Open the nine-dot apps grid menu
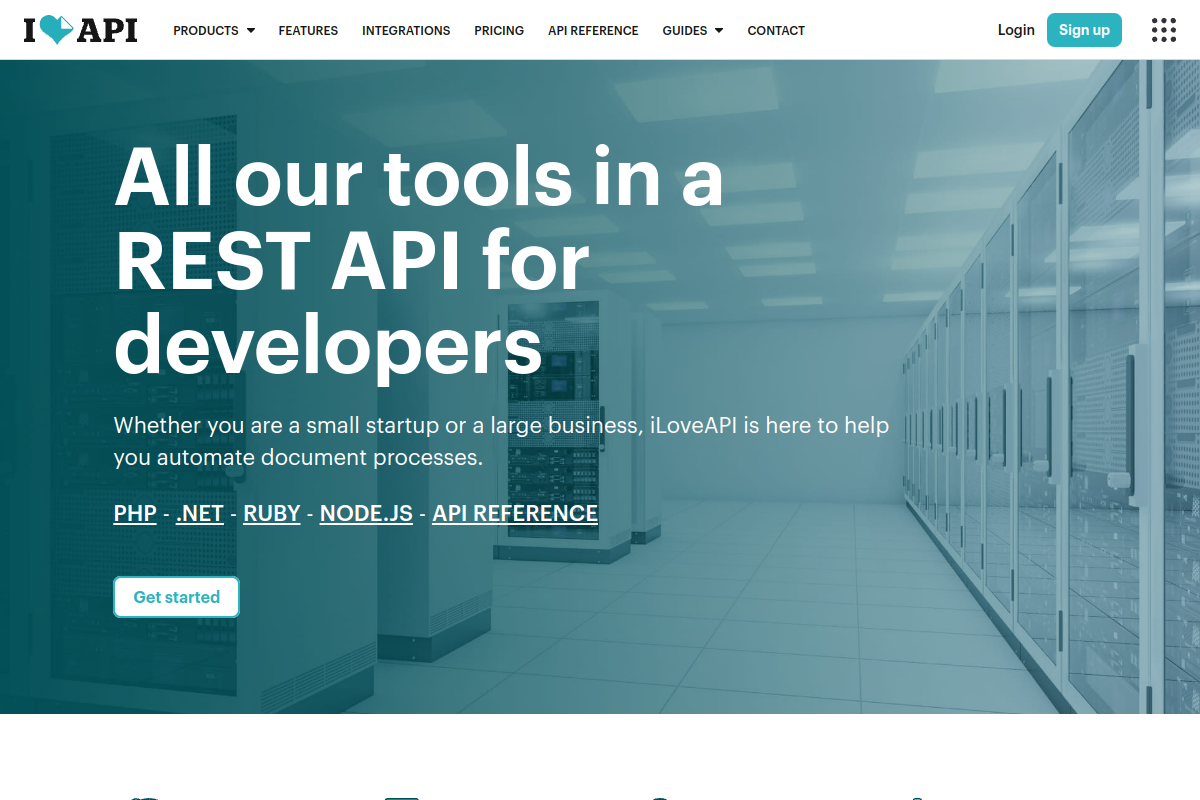Screen dimensions: 1200x800 tap(1164, 30)
